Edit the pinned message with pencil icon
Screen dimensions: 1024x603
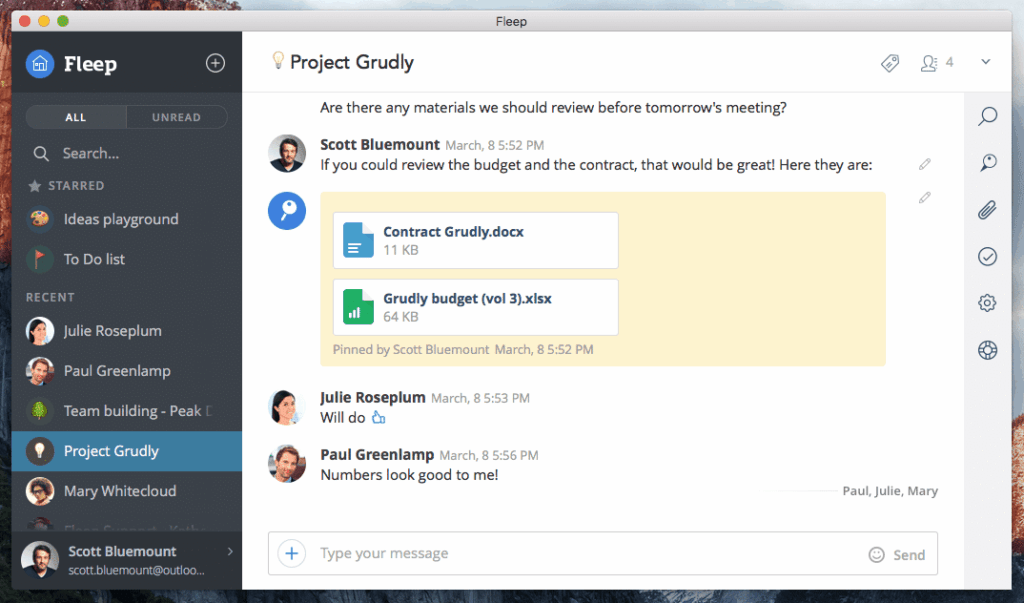pyautogui.click(x=925, y=197)
